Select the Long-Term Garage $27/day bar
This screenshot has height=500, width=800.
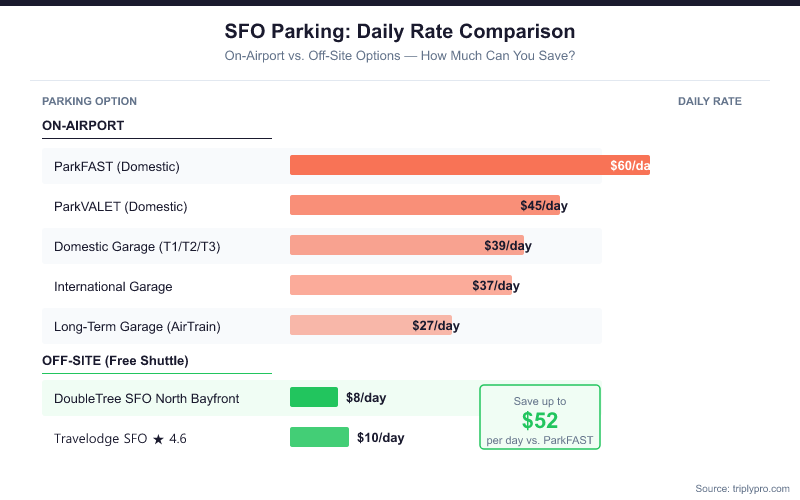pyautogui.click(x=370, y=325)
